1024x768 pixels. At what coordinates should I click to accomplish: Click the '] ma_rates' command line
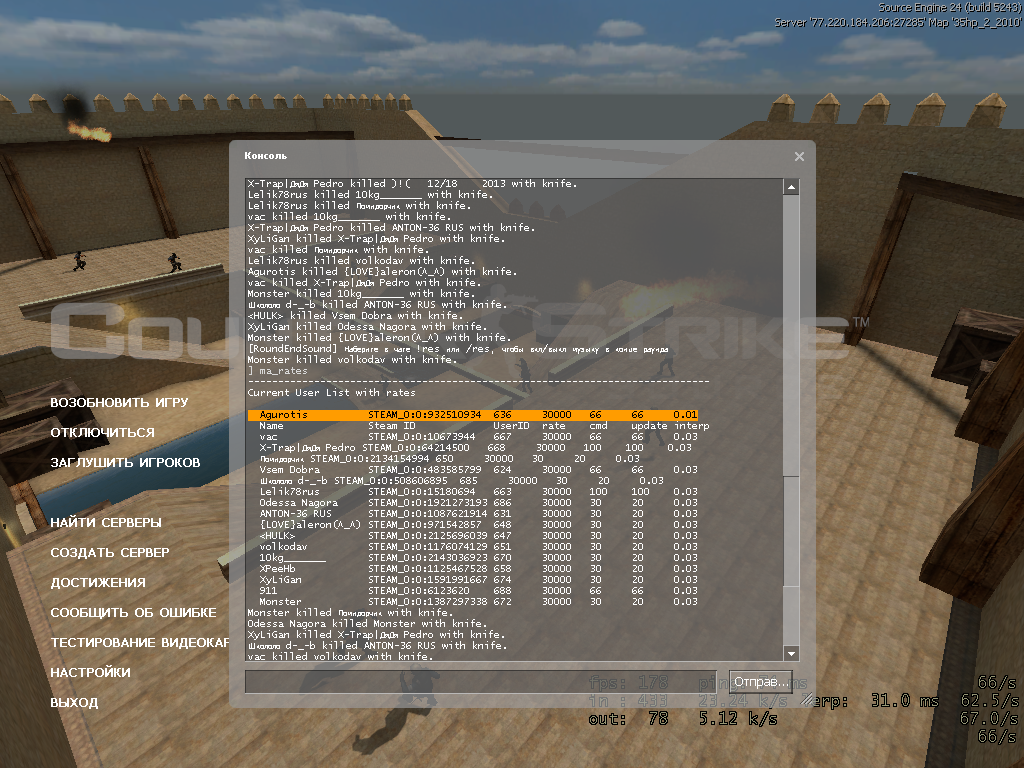(x=278, y=371)
